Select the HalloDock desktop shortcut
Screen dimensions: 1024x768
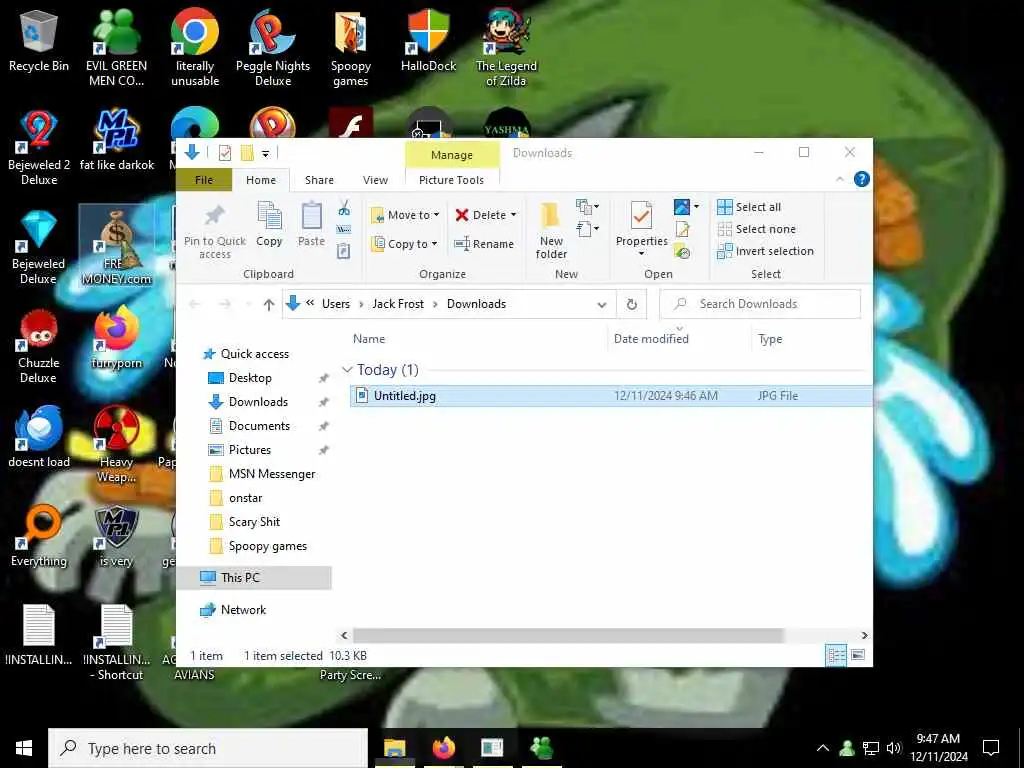[428, 40]
